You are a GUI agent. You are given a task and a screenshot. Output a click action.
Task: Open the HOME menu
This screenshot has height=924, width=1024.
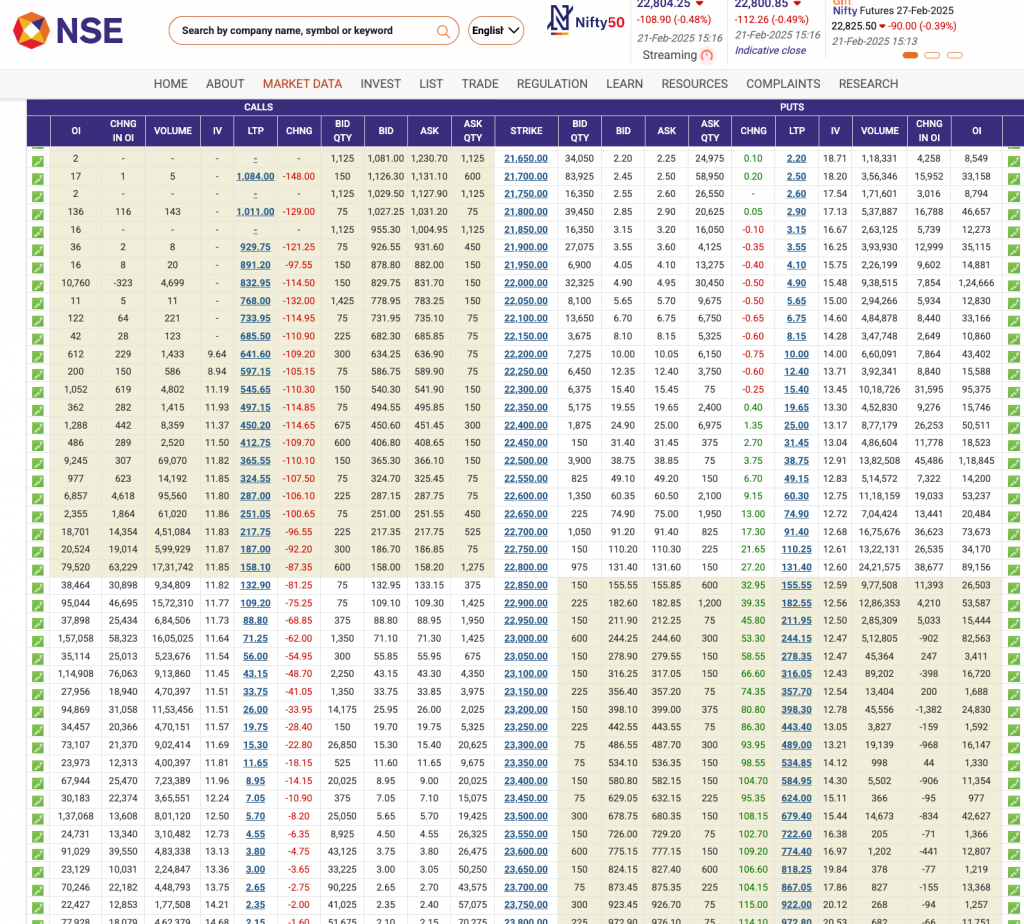click(170, 84)
